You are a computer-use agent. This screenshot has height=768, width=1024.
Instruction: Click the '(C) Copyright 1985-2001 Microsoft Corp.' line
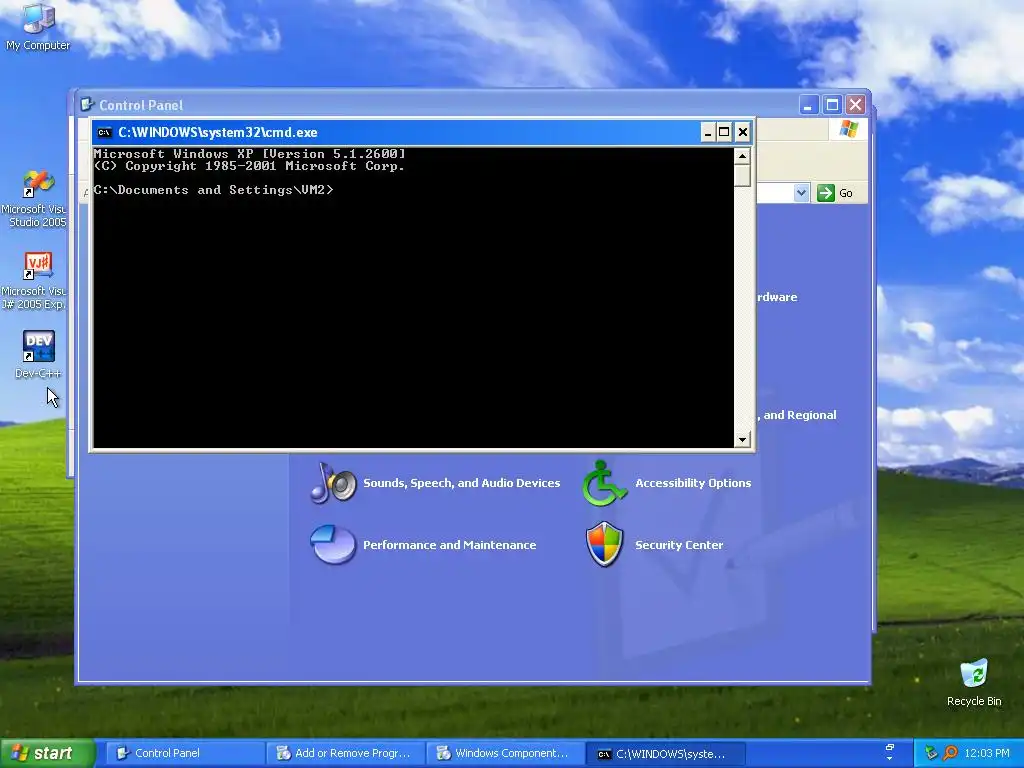tap(249, 166)
